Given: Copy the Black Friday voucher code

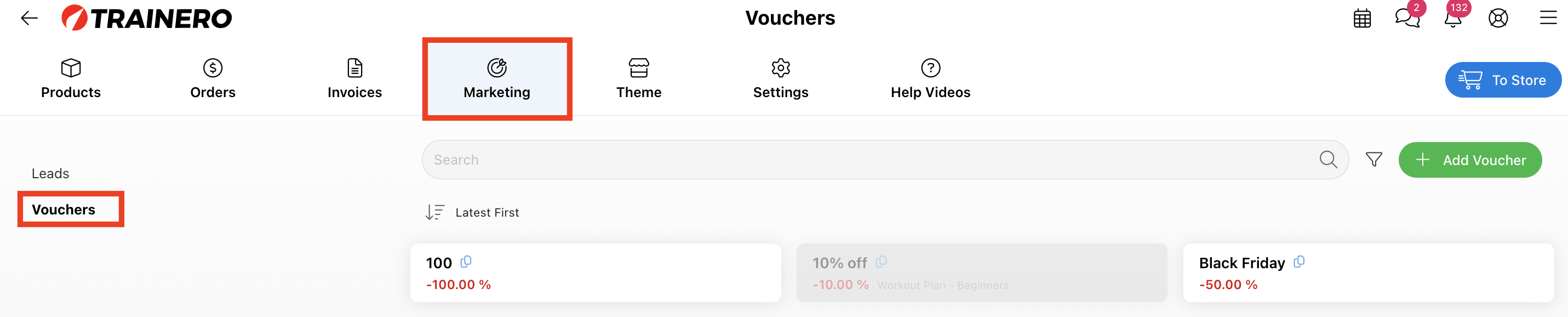Looking at the screenshot, I should pyautogui.click(x=1298, y=262).
